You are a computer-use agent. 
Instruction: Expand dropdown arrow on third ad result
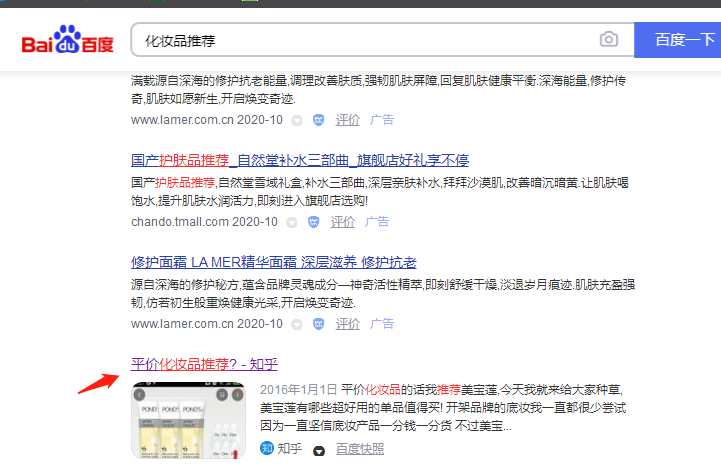(x=296, y=324)
